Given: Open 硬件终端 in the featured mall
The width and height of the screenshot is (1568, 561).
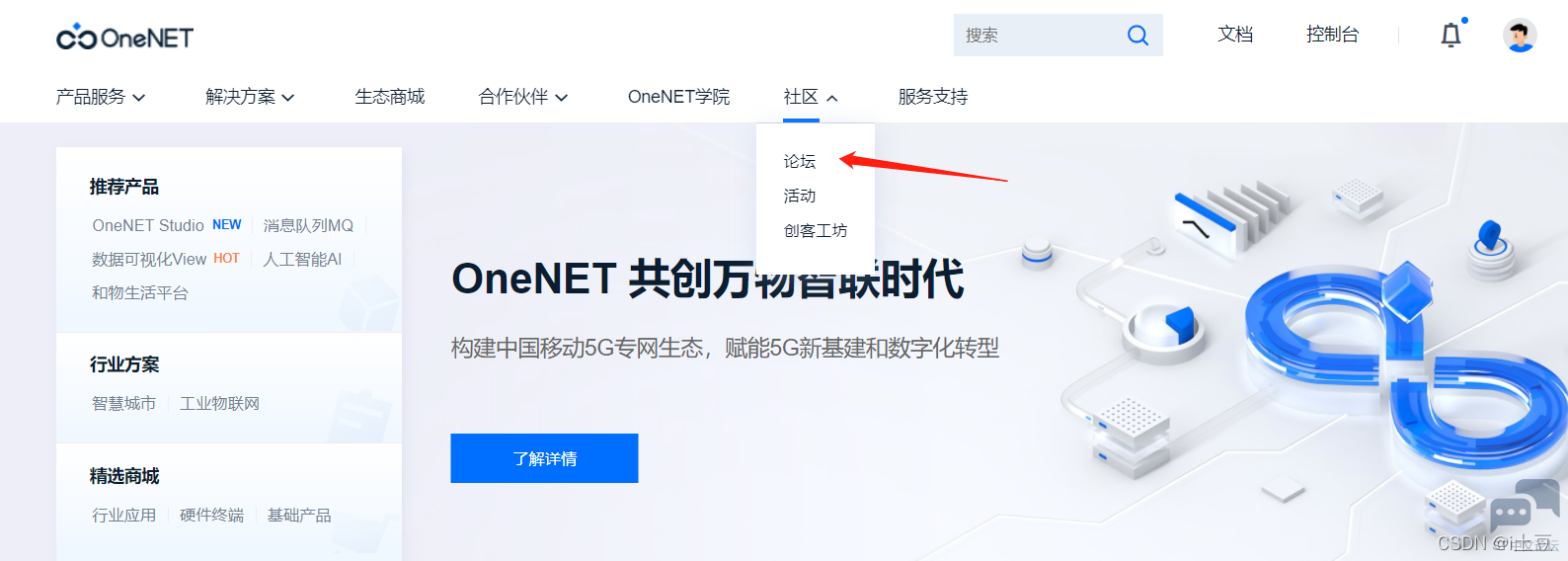Looking at the screenshot, I should click(x=211, y=515).
